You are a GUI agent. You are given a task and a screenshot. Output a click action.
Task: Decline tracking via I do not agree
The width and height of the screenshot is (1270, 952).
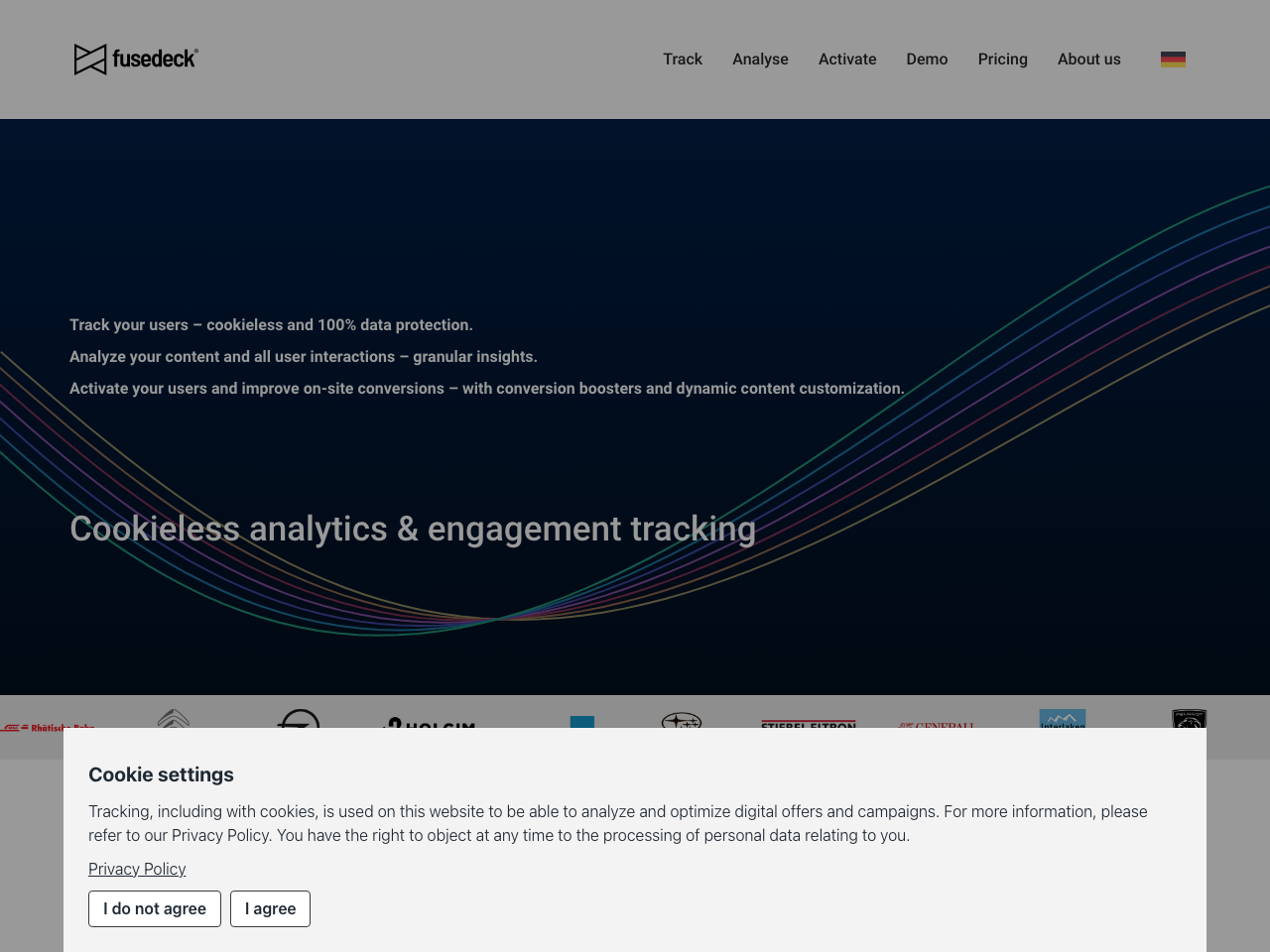point(154,907)
